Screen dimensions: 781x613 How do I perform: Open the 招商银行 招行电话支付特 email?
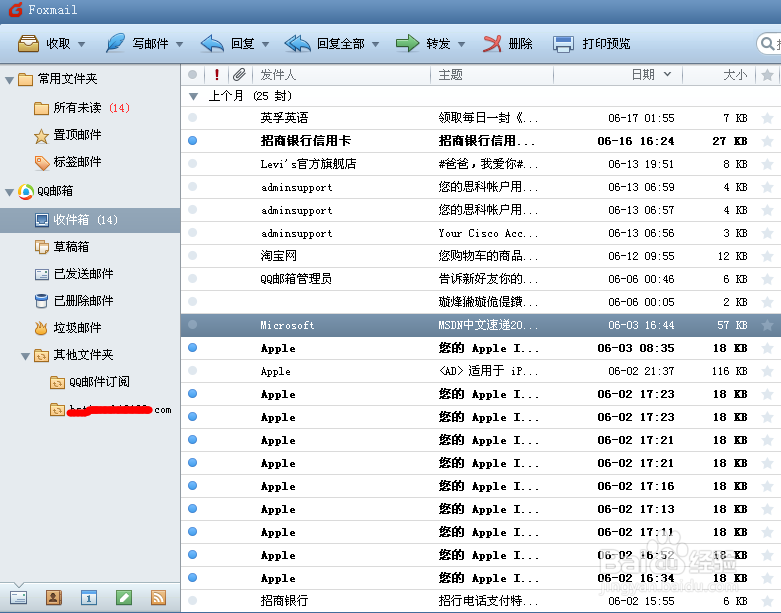coord(481,601)
